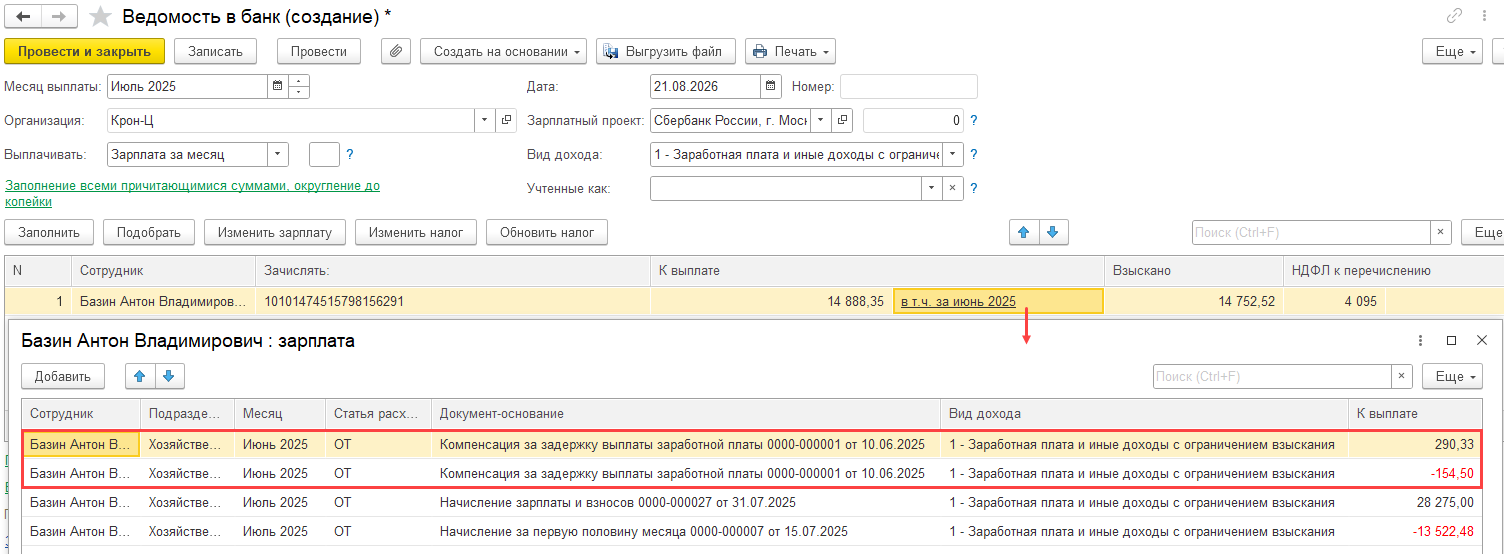This screenshot has width=1504, height=554.
Task: Select account cell 10101474515798156291
Action: click(x=453, y=301)
